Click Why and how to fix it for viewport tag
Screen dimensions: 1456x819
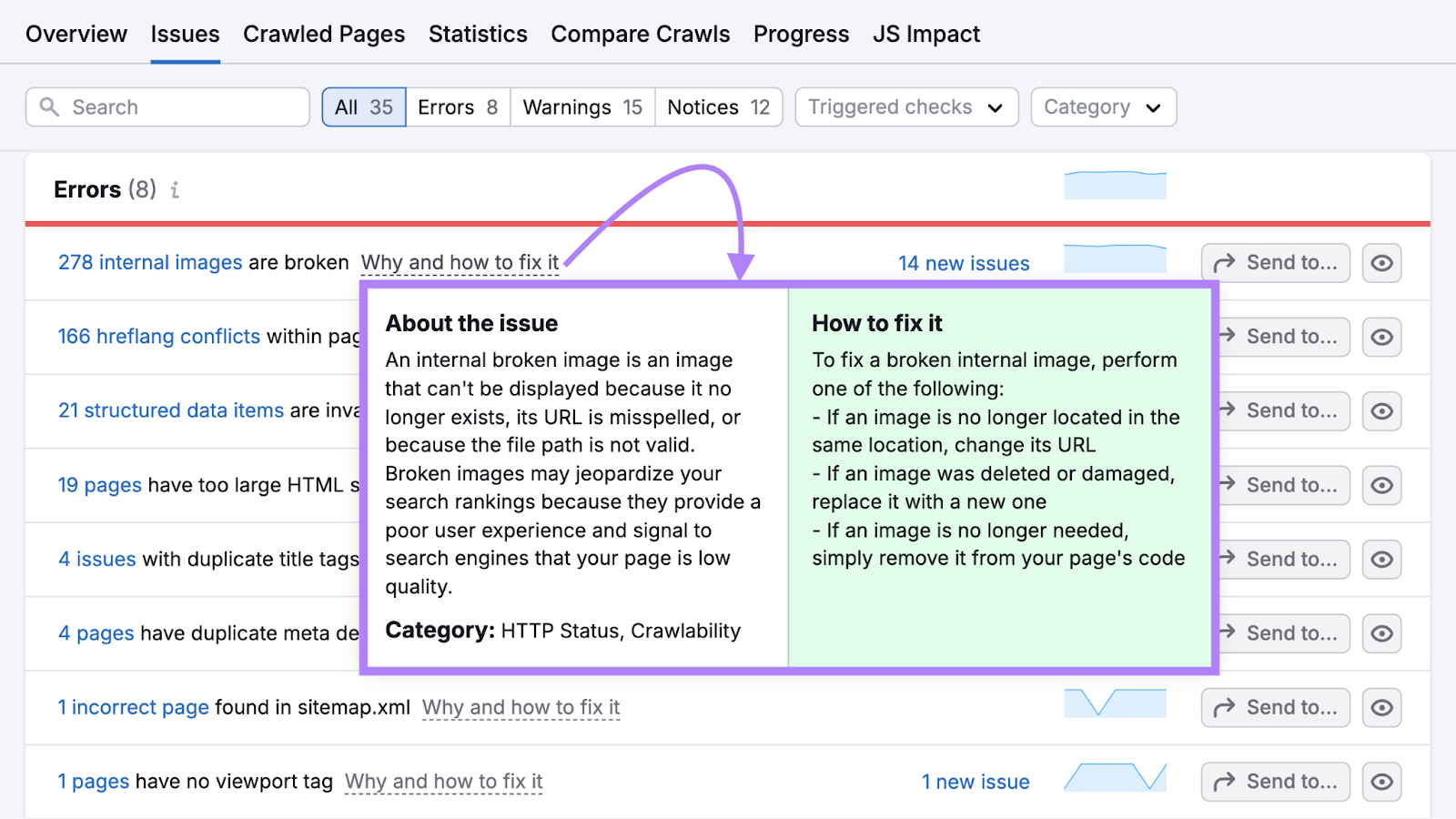pyautogui.click(x=444, y=782)
